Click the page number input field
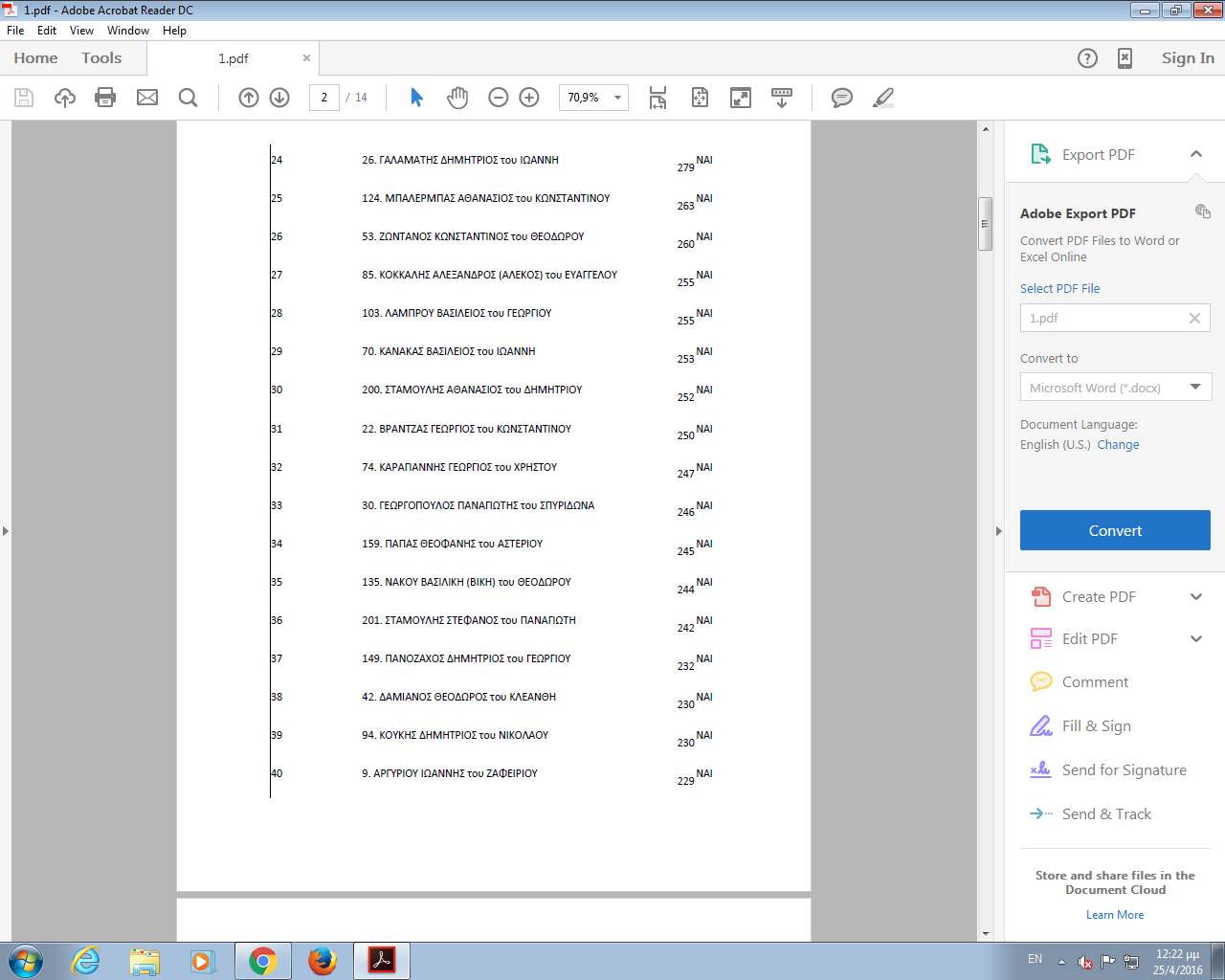 coord(324,98)
